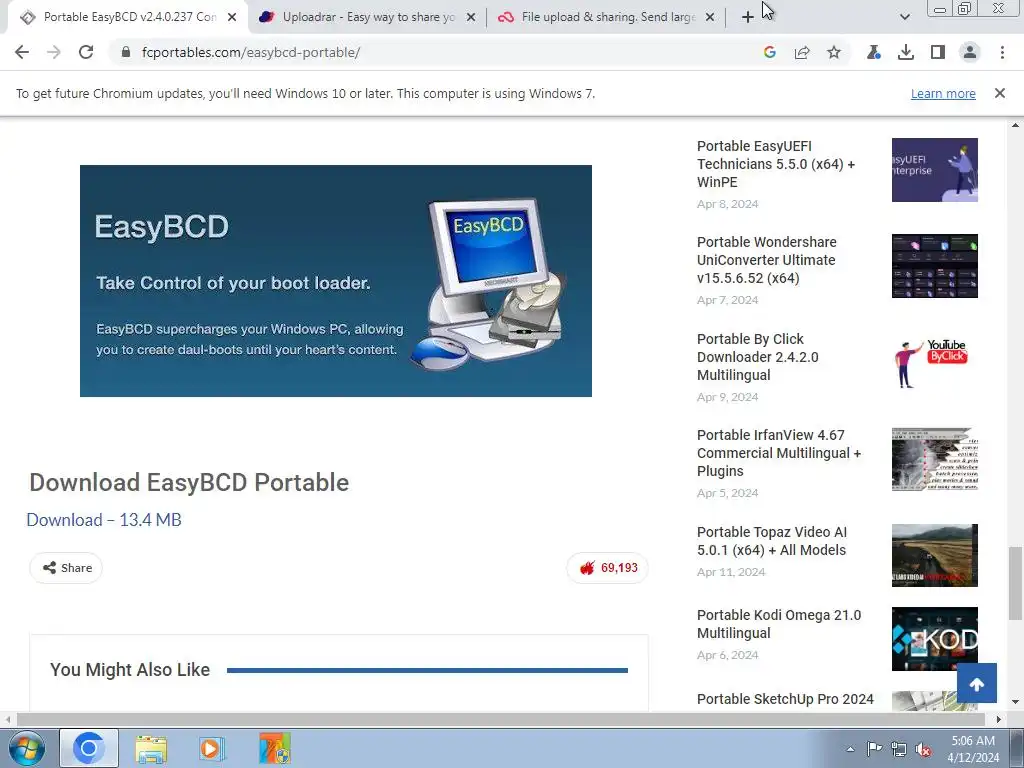Click the shielded installer taskbar icon
Image resolution: width=1024 pixels, height=768 pixels.
274,748
